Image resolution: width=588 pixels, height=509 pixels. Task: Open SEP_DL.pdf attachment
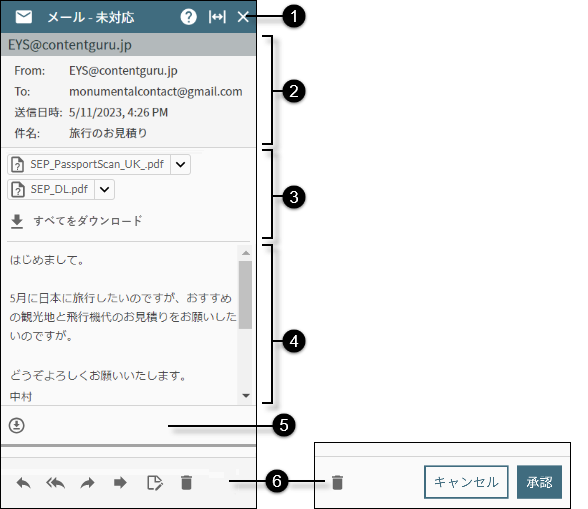pos(51,189)
